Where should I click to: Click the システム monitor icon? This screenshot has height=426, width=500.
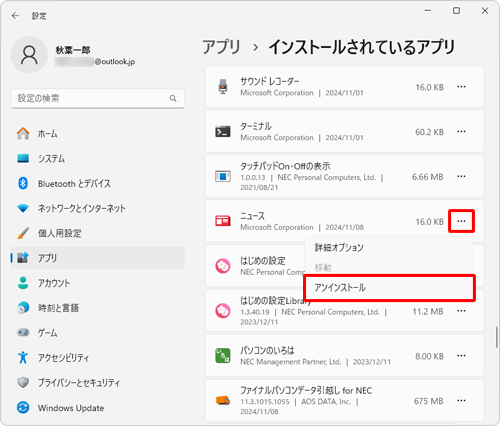(23, 158)
